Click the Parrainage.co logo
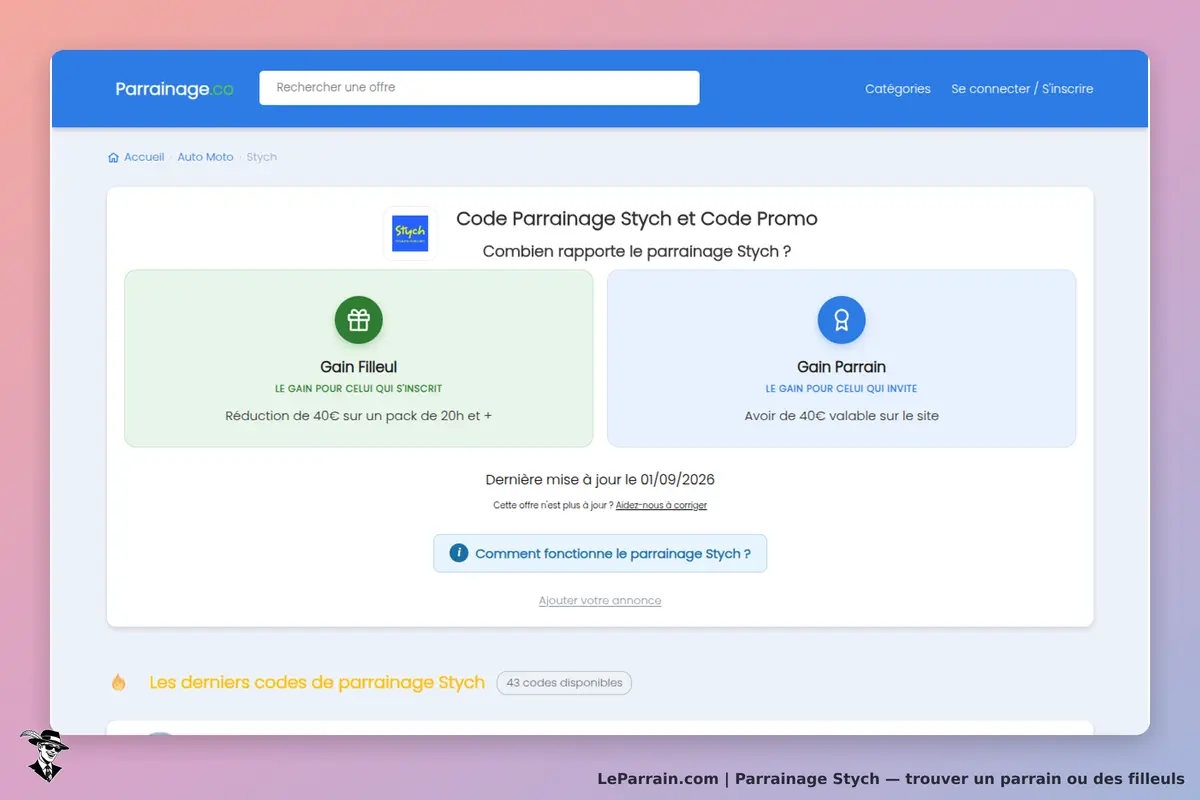 tap(174, 89)
